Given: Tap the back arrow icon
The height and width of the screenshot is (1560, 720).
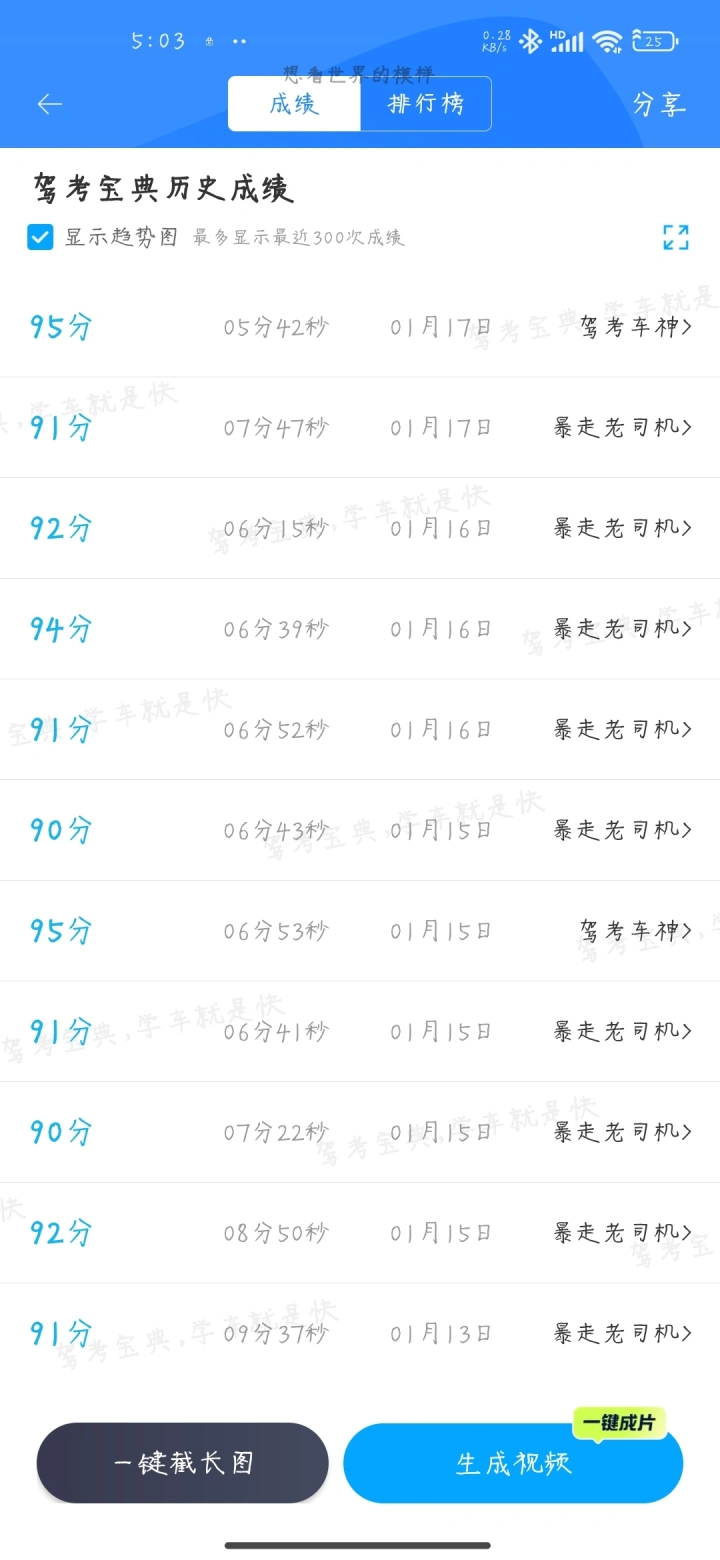Looking at the screenshot, I should tap(49, 104).
